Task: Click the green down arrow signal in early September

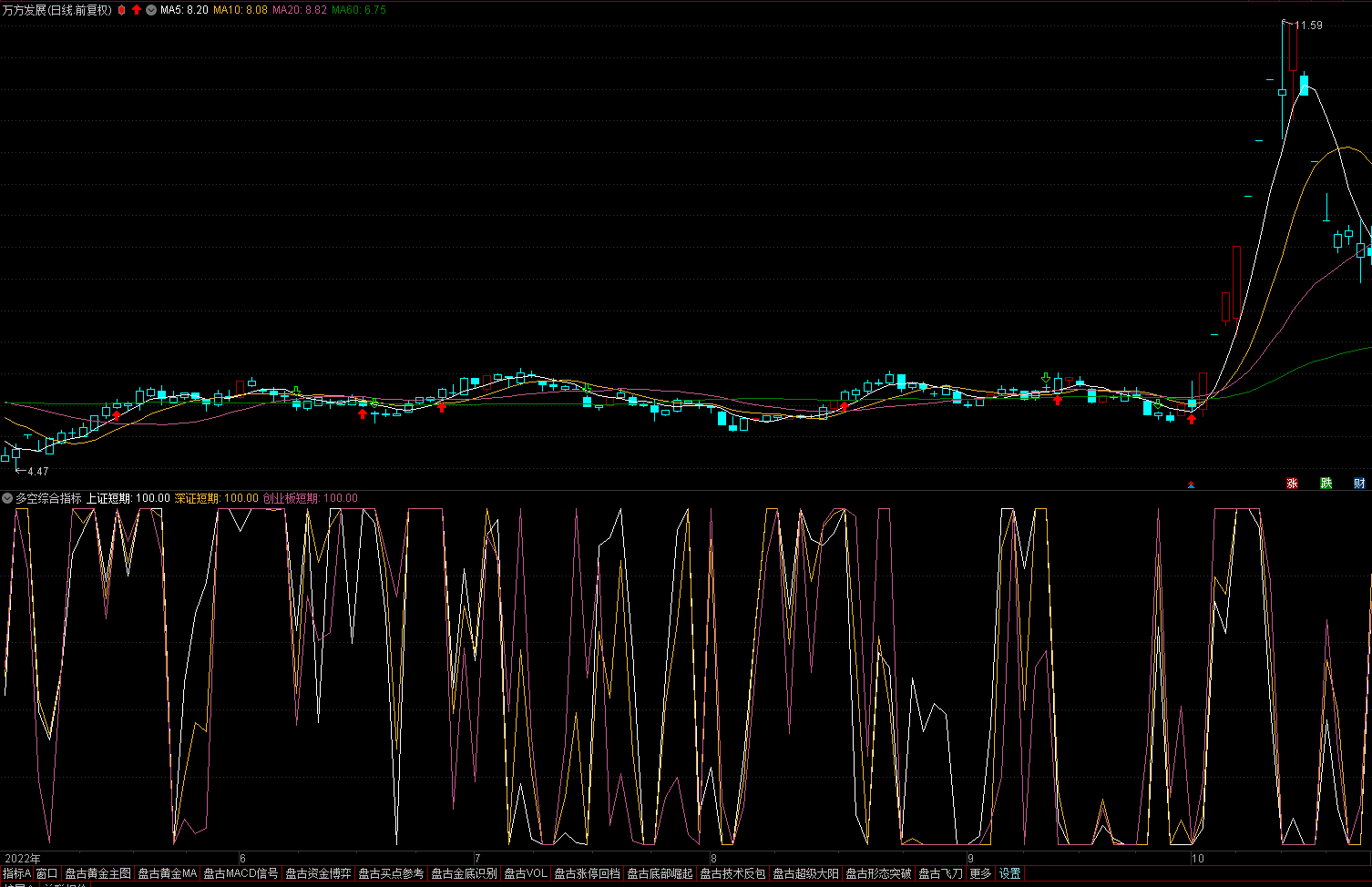Action: (x=1046, y=376)
